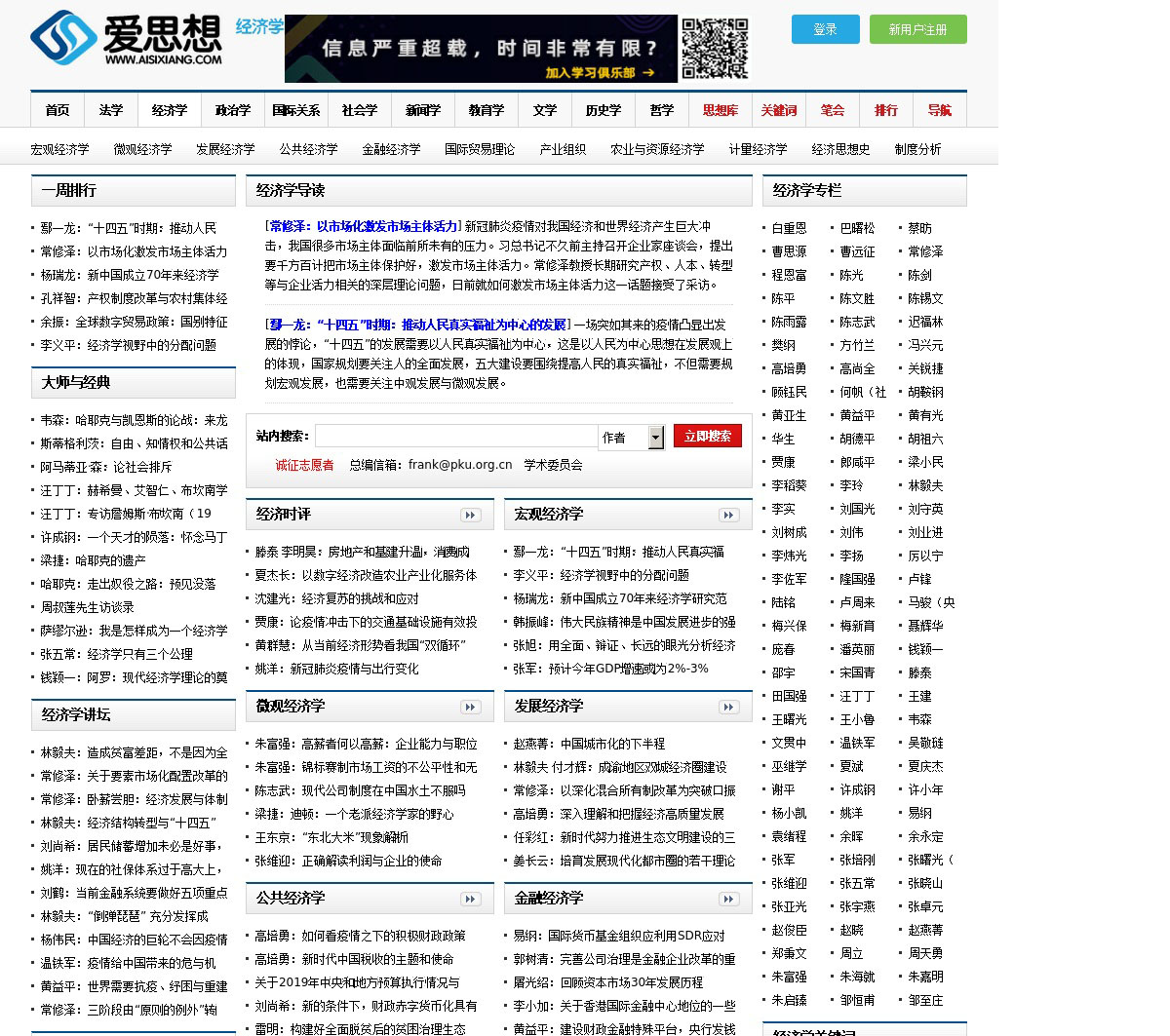This screenshot has height=1036, width=1170.
Task: Open more arrow icon for 金融经济学 section
Action: point(729,899)
